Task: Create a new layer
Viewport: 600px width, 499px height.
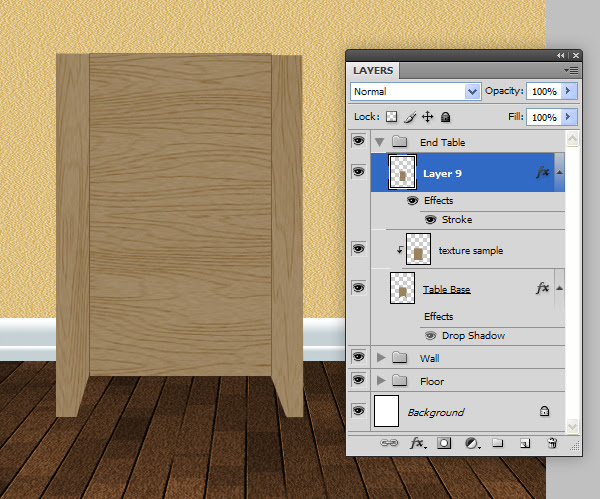Action: pos(525,444)
